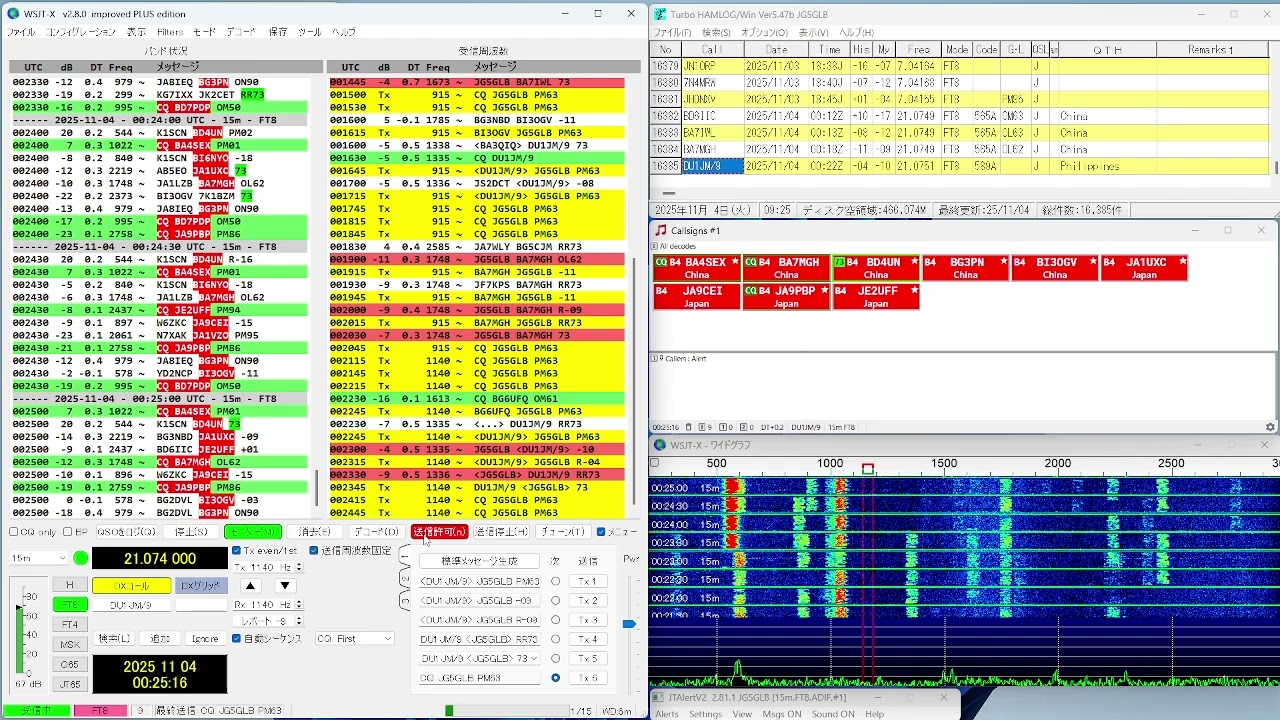Uncheck the Tx even/1st checkbox
This screenshot has width=1280, height=720.
coord(237,550)
